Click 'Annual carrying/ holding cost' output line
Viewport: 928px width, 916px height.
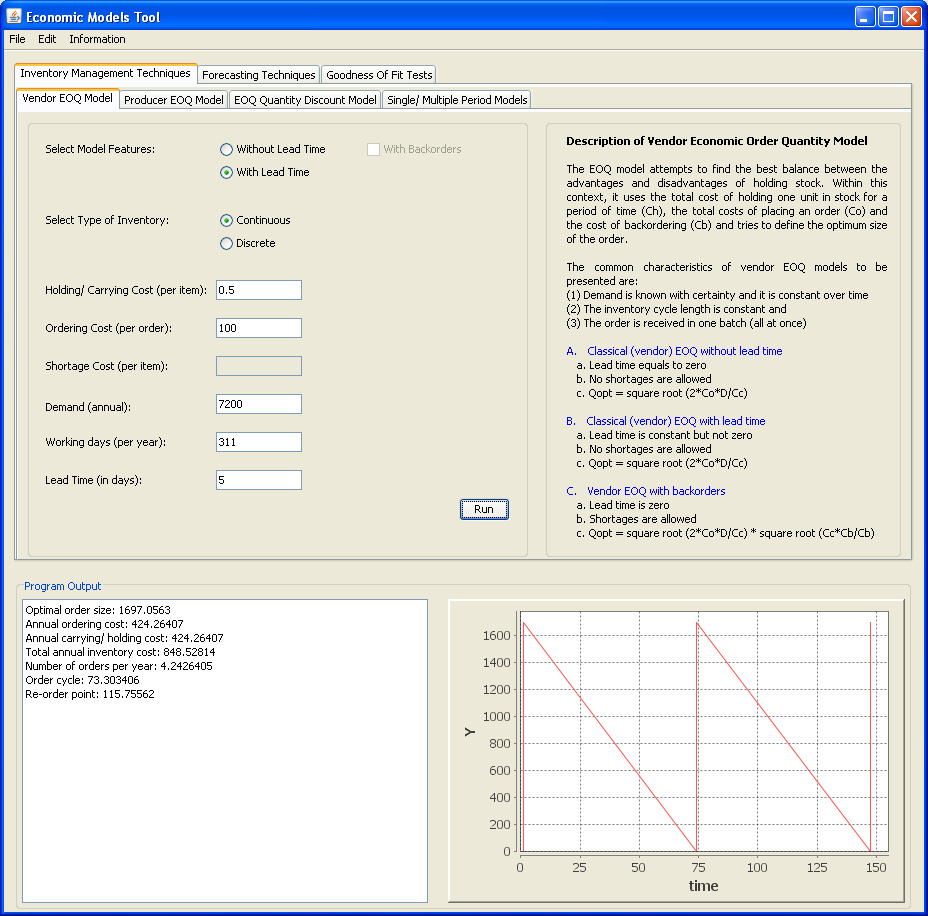(124, 638)
